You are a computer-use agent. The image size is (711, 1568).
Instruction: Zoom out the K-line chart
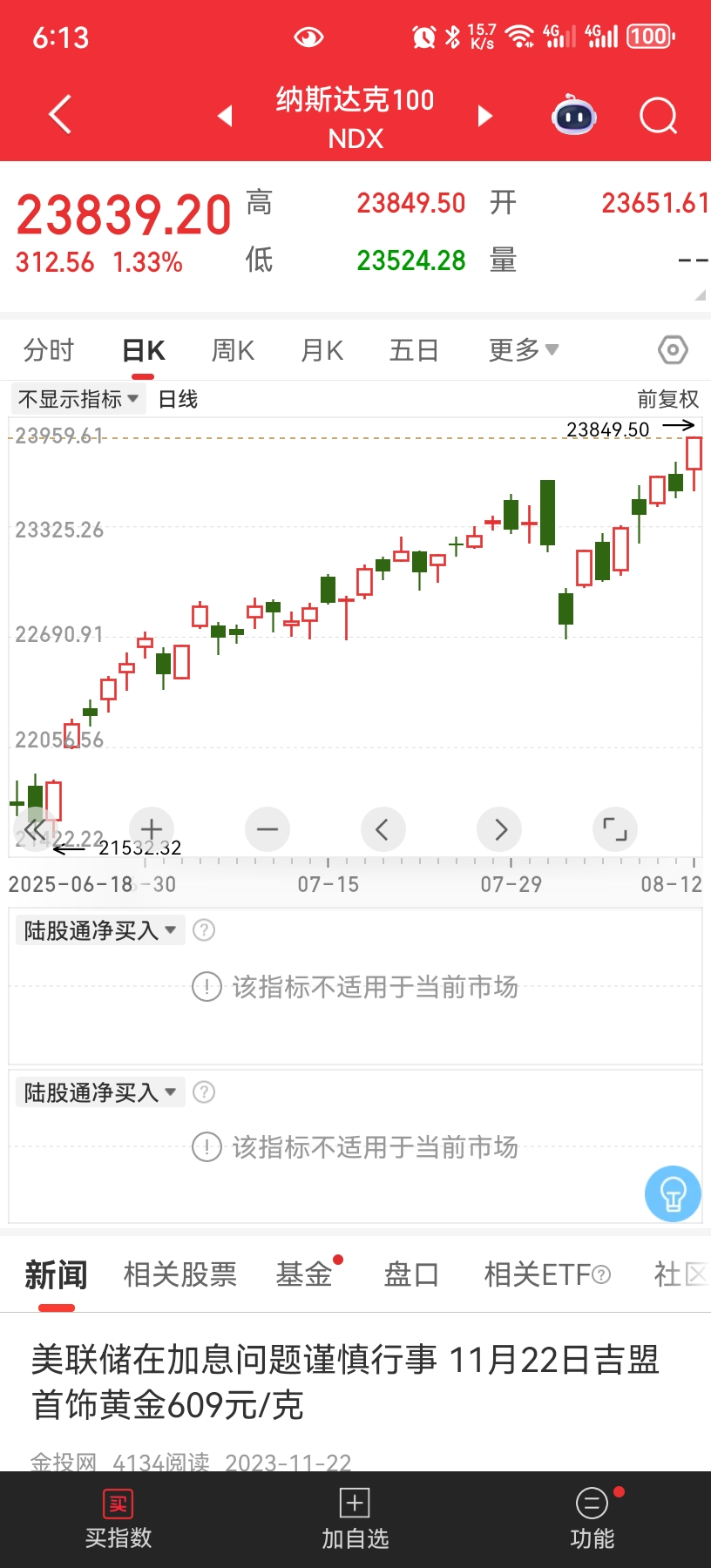tap(267, 829)
